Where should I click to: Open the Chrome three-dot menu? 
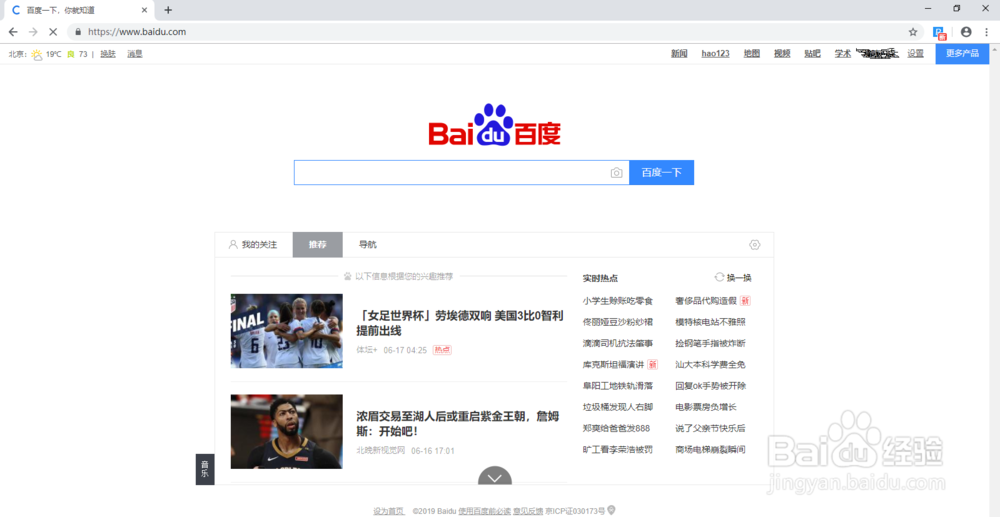[988, 31]
